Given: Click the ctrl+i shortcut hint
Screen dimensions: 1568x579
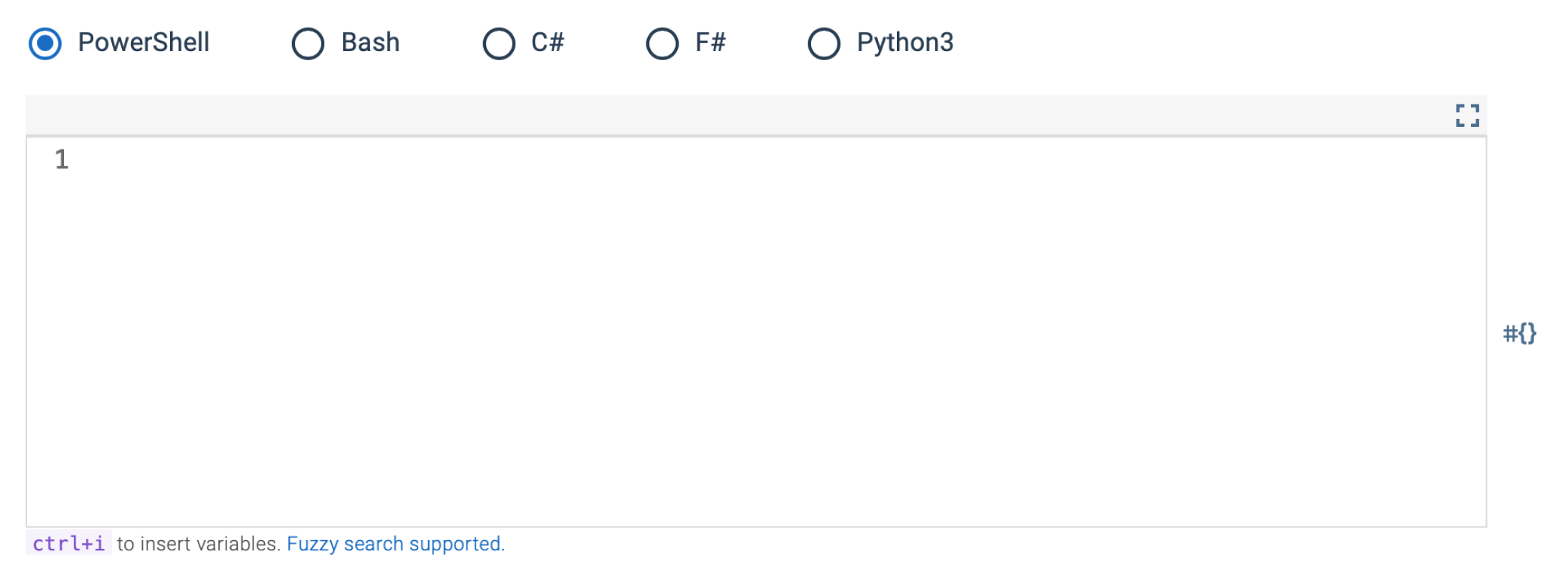Looking at the screenshot, I should [70, 544].
